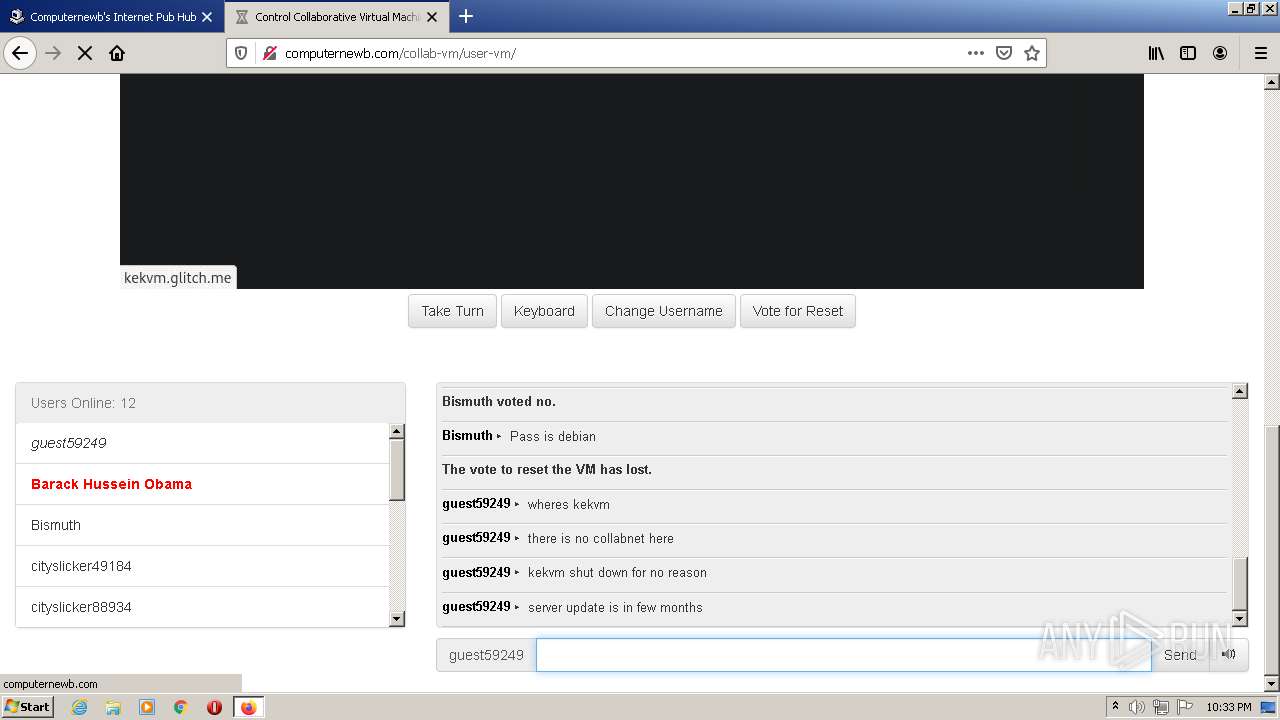
Task: Click the user list scroll up arrow
Action: (397, 431)
